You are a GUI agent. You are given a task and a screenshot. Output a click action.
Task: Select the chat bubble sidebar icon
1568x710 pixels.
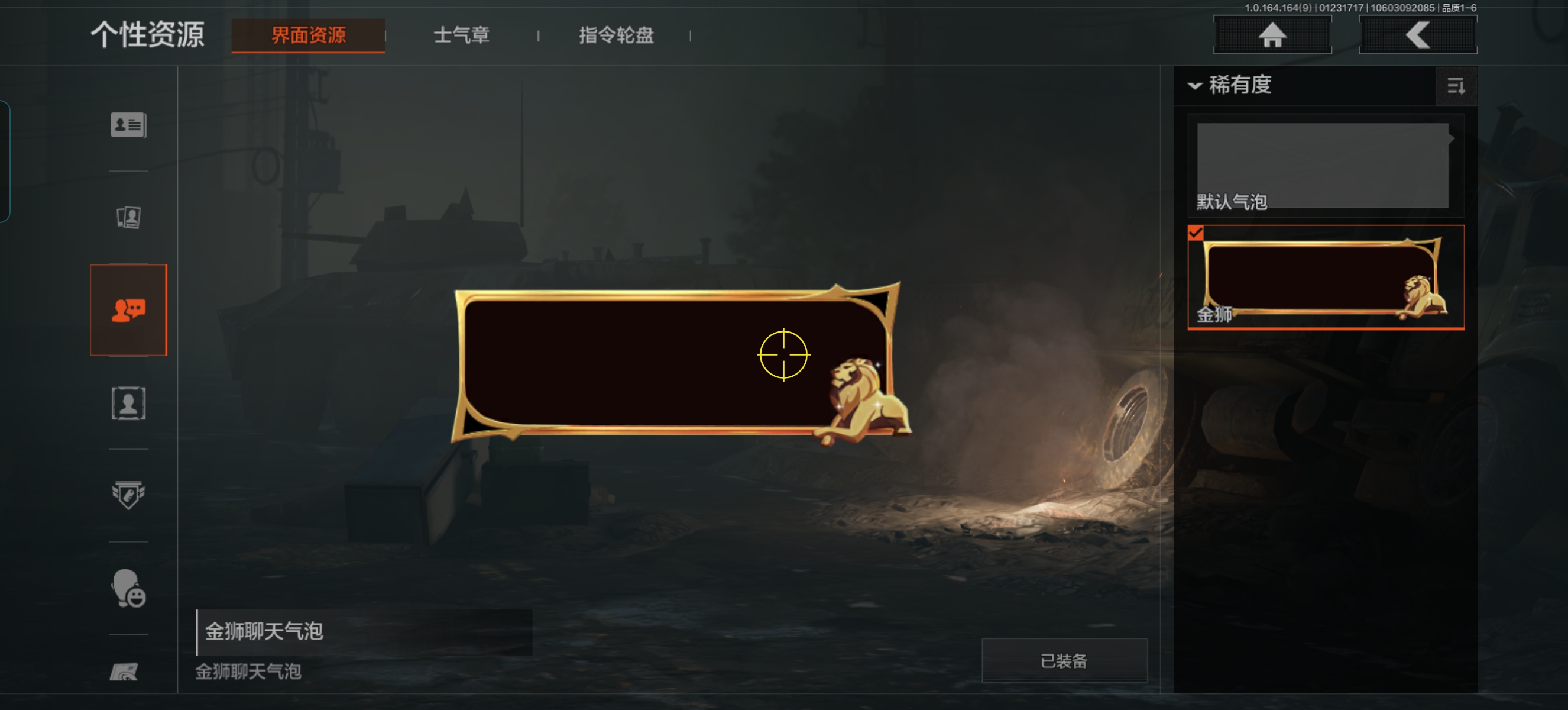(128, 310)
